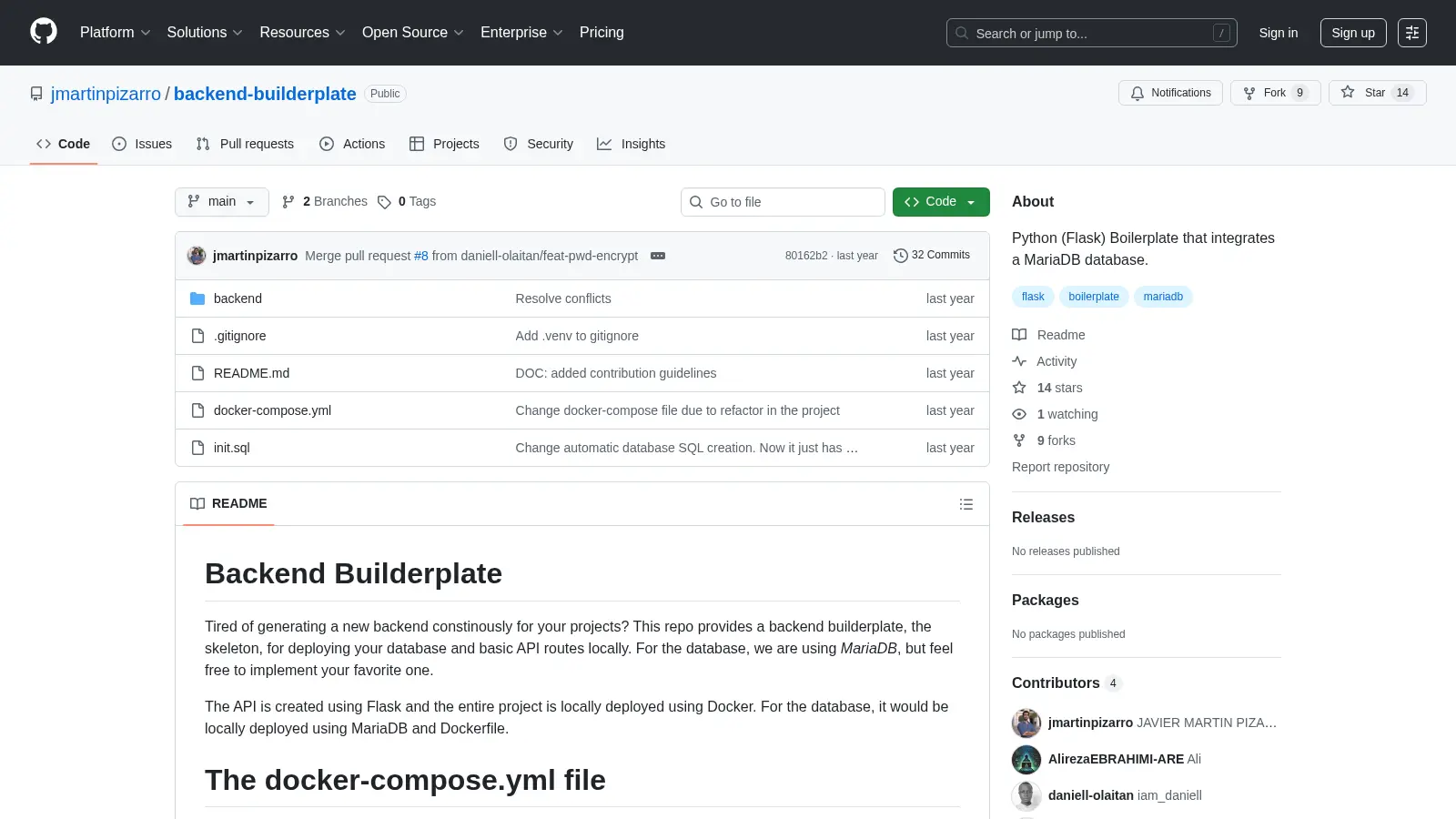Expand the Solutions menu

click(x=205, y=33)
